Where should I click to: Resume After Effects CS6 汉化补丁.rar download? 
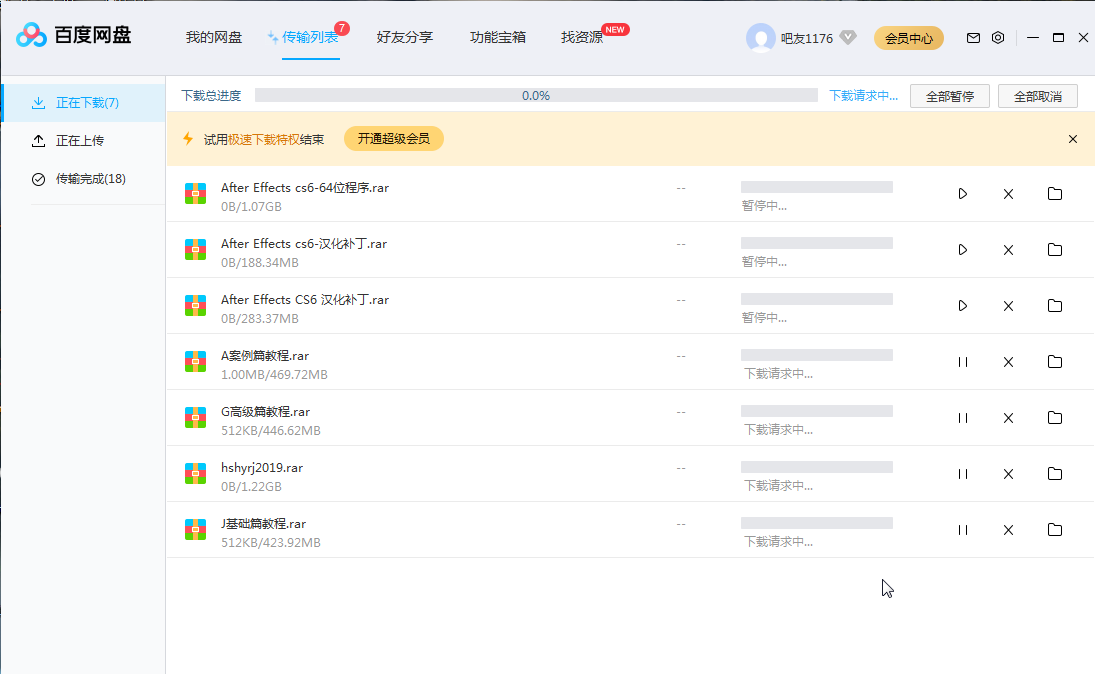962,305
